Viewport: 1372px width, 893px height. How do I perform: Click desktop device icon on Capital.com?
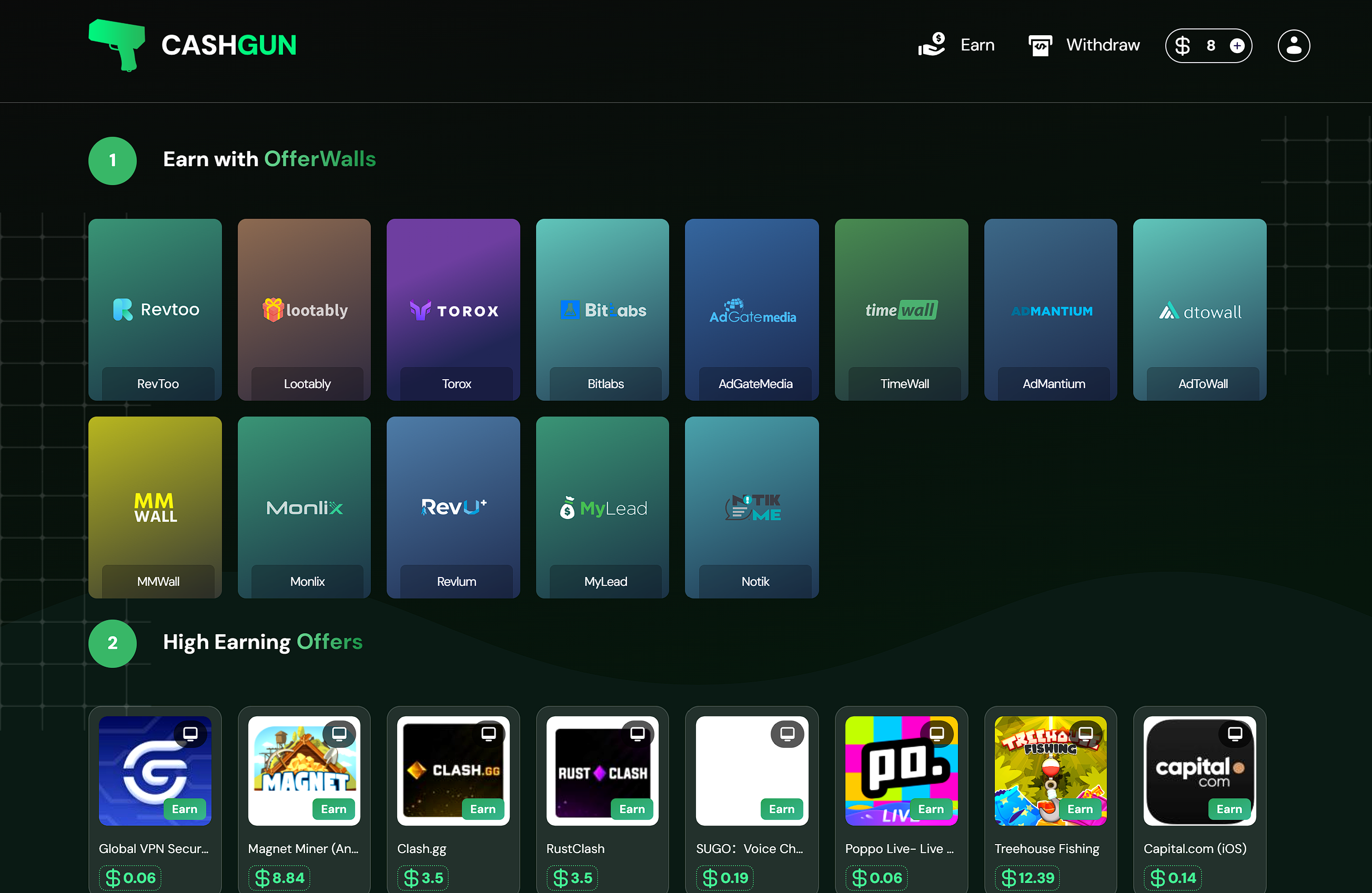(x=1235, y=734)
